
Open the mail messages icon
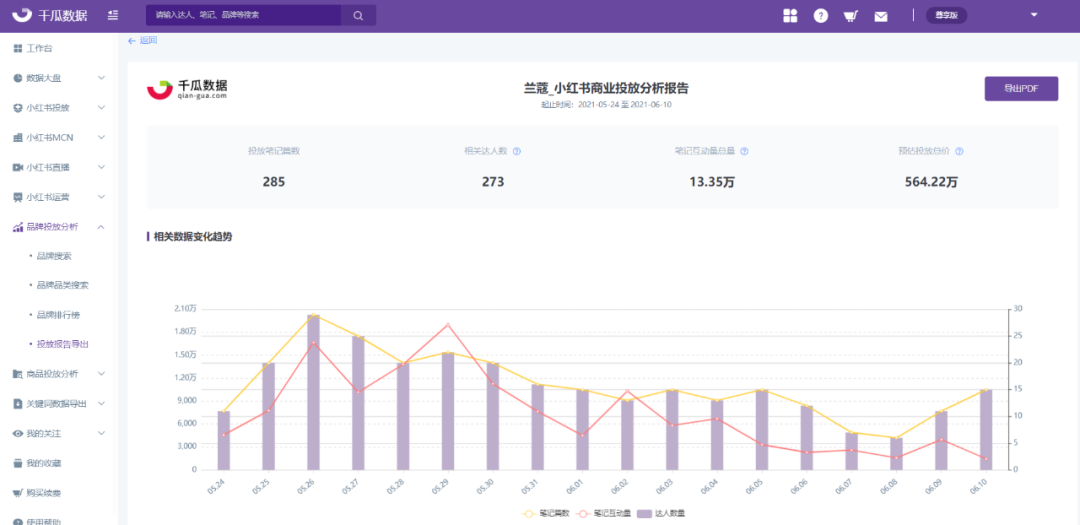(881, 17)
